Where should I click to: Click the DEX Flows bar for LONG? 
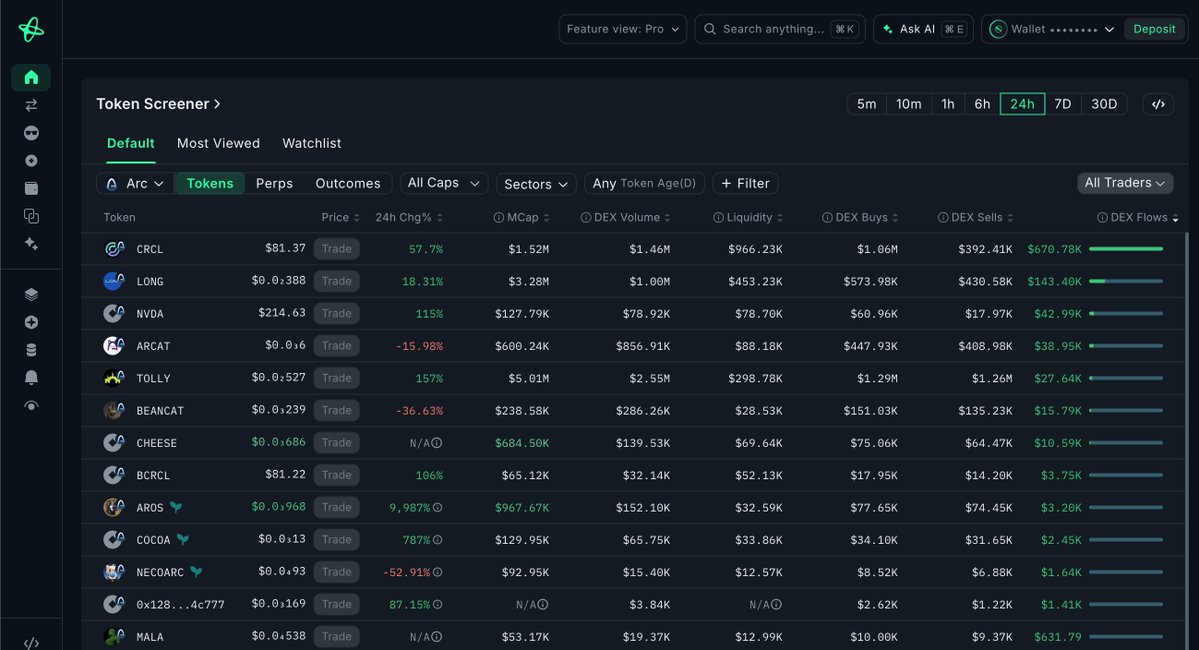[1126, 281]
